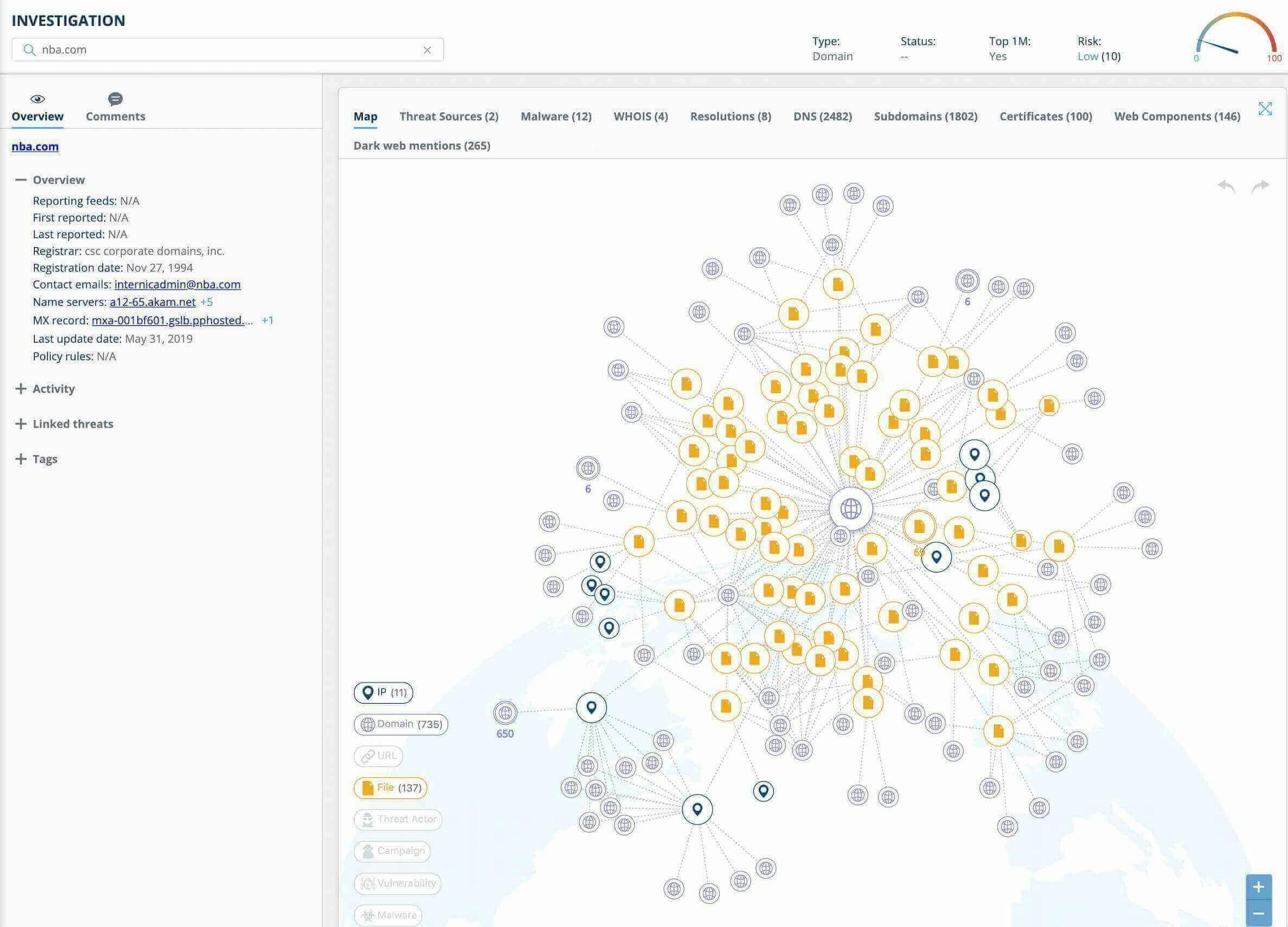The height and width of the screenshot is (927, 1288).
Task: Click the fullscreen expand icon above the map
Action: (x=1265, y=109)
